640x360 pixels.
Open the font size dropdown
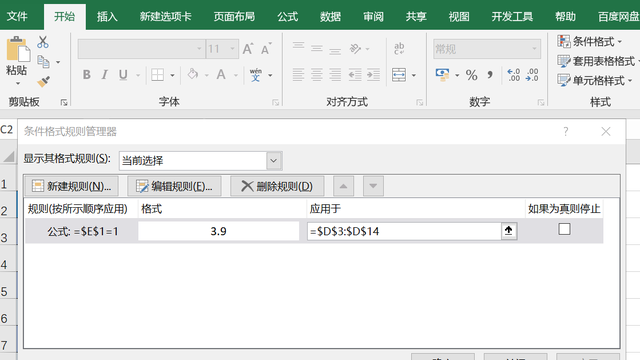(232, 49)
